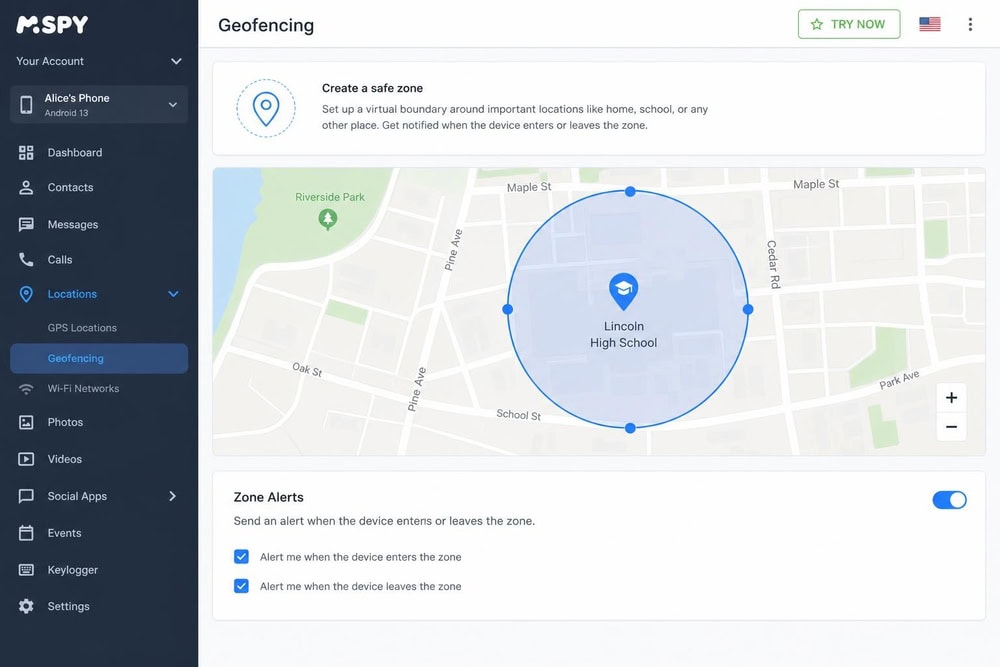Click the Lincoln High School graduation marker
Image resolution: width=1000 pixels, height=667 pixels.
tap(624, 291)
